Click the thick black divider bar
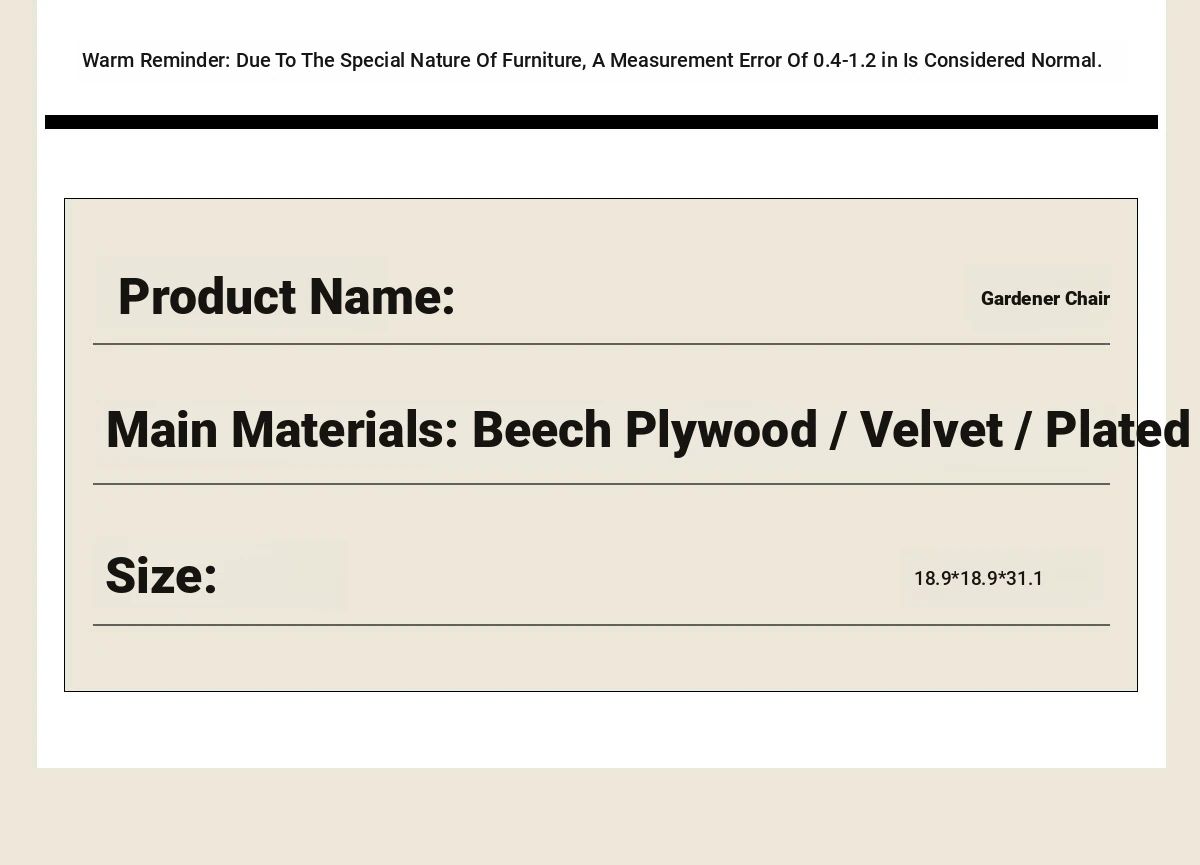This screenshot has width=1200, height=865. (601, 122)
